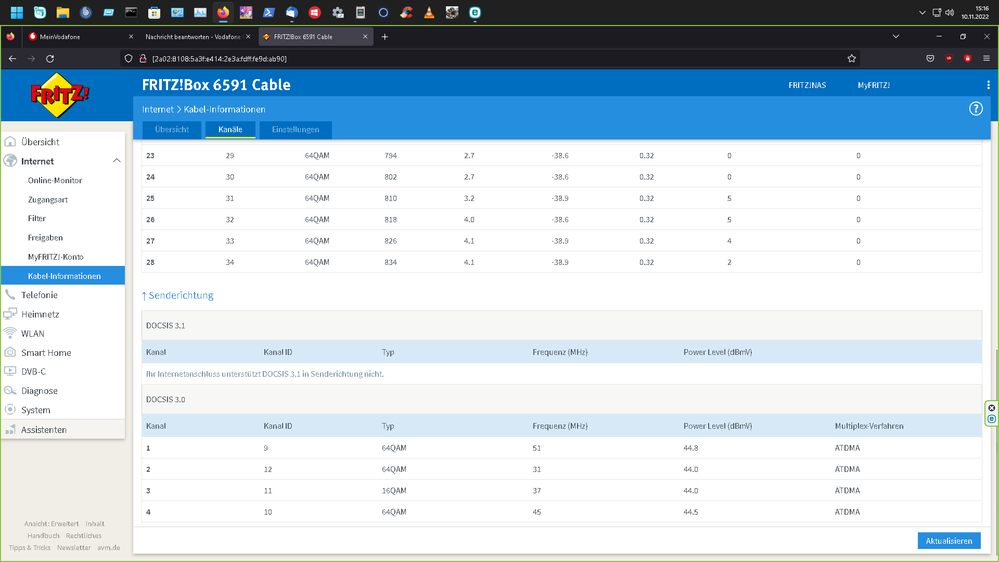Open MyFRITZ!-Konto in sidebar
The image size is (999, 562).
(55, 257)
